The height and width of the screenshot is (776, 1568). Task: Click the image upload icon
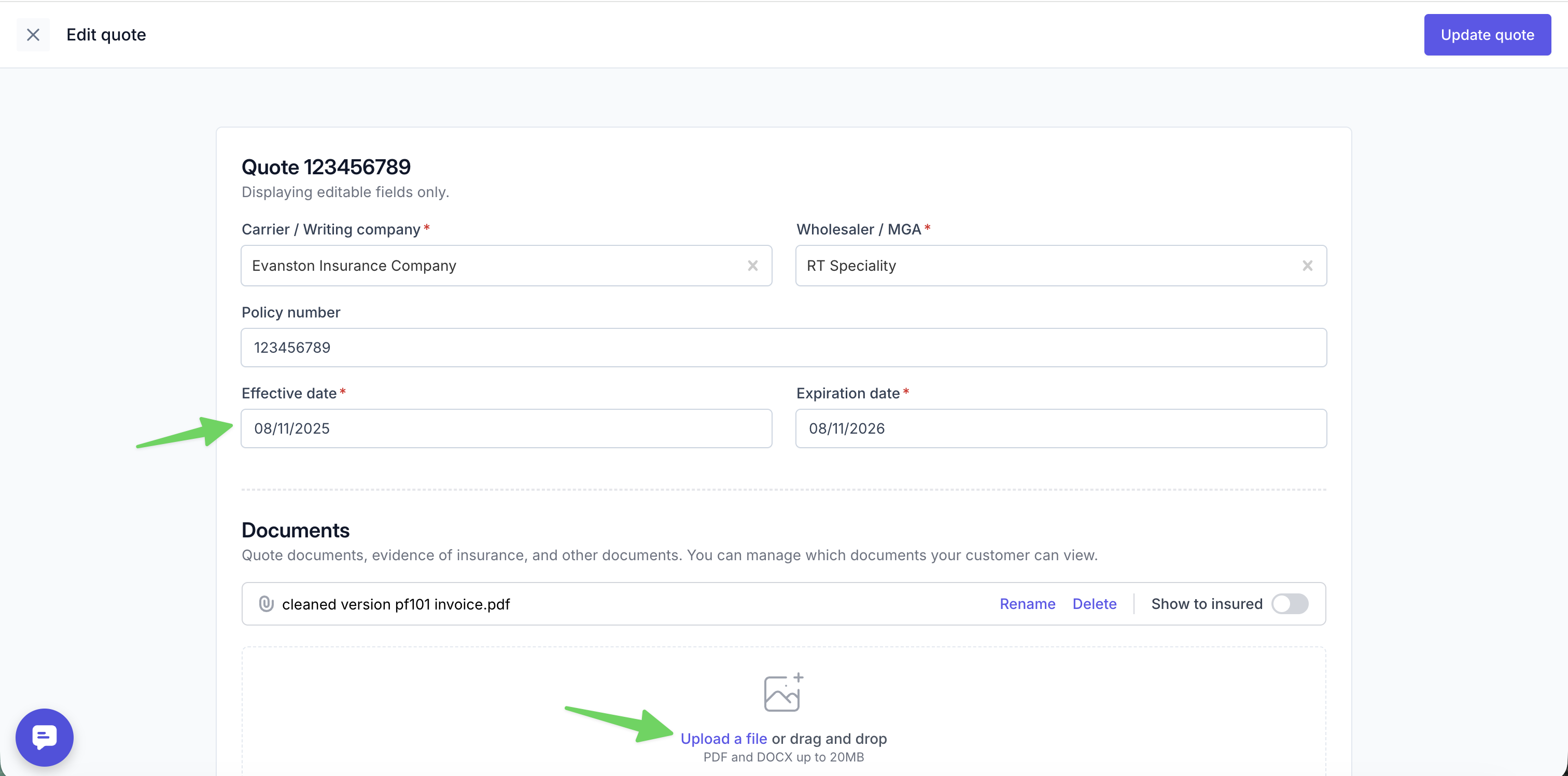pos(783,692)
